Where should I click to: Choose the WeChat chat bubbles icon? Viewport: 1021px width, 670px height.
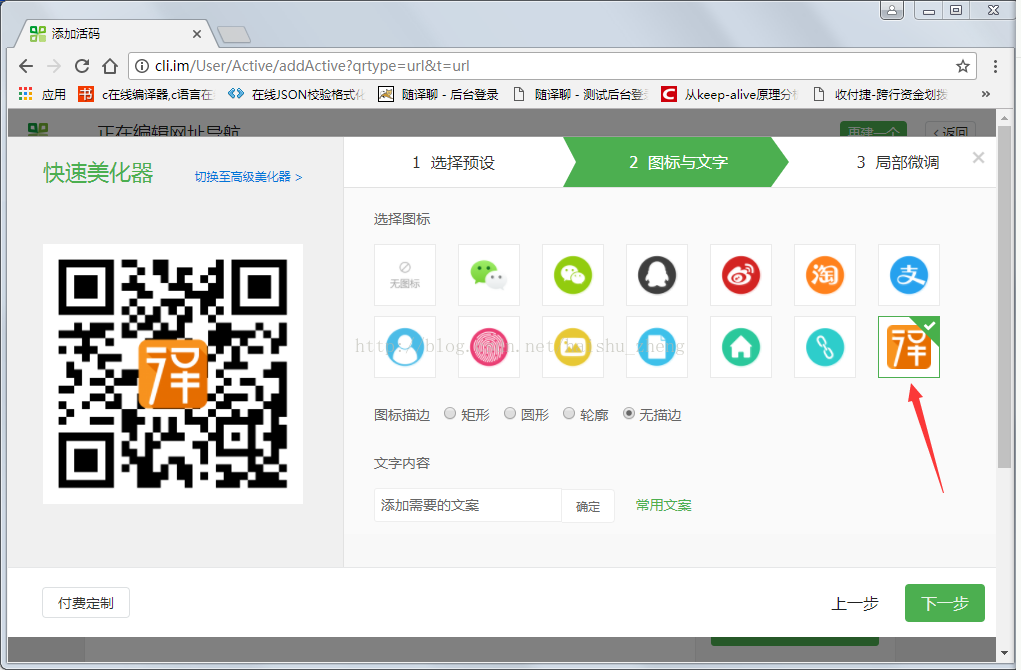pos(488,275)
